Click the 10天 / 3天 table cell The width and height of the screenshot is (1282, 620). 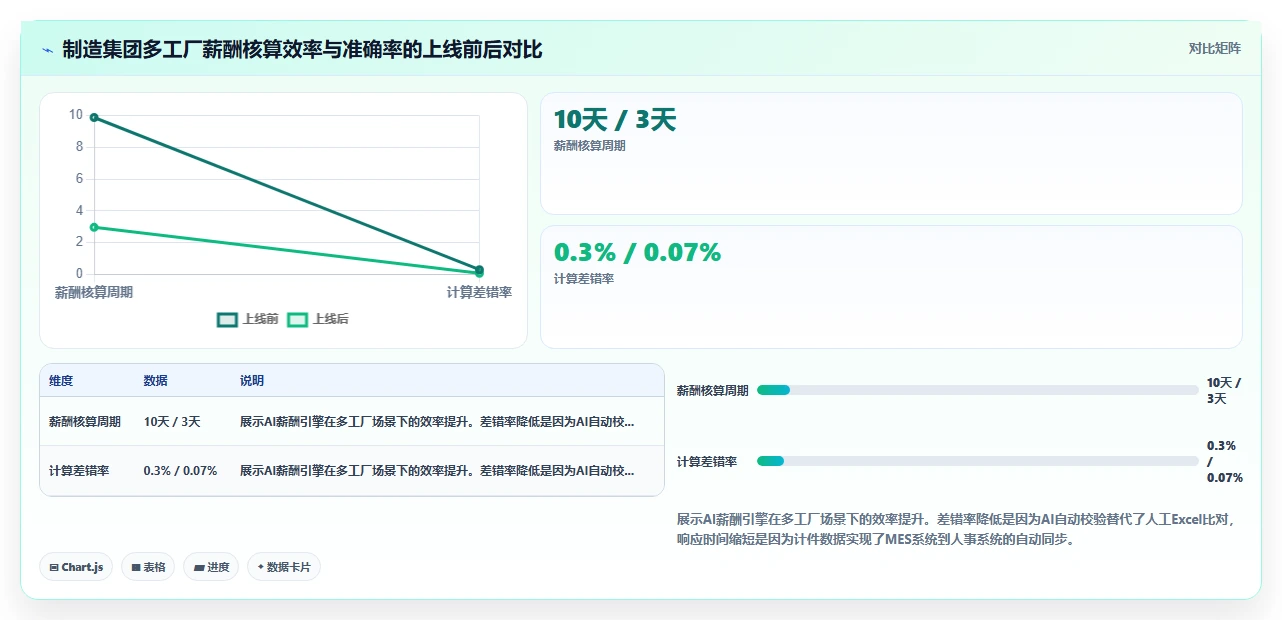pyautogui.click(x=172, y=422)
